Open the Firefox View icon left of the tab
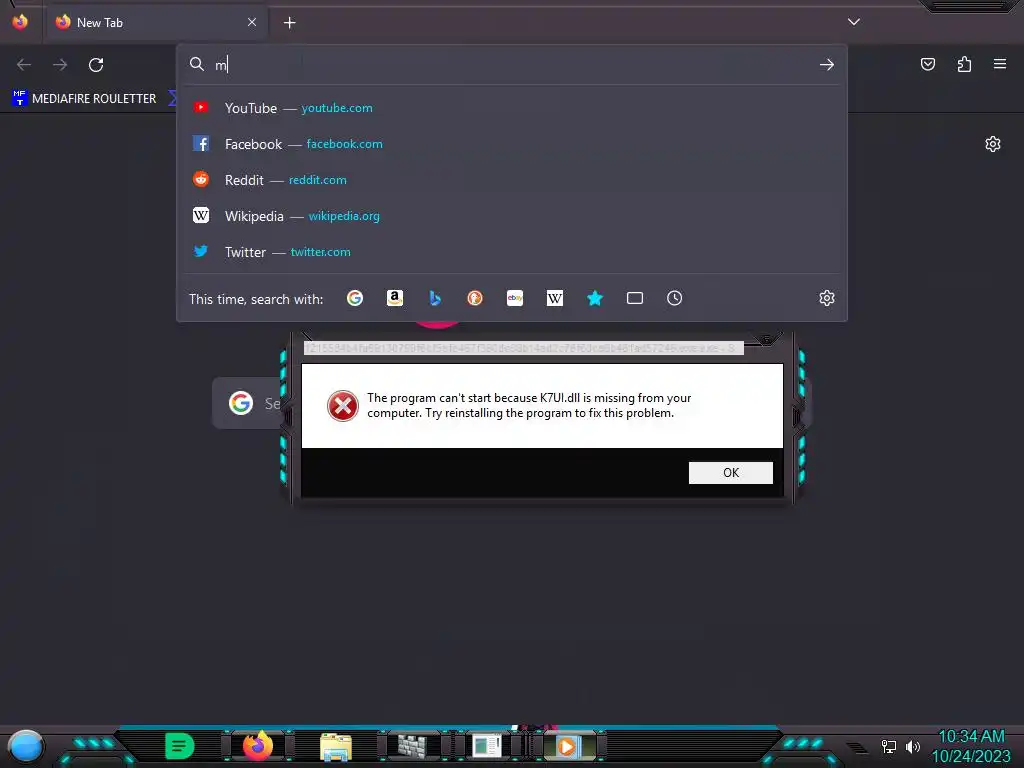The width and height of the screenshot is (1024, 768). [x=20, y=22]
